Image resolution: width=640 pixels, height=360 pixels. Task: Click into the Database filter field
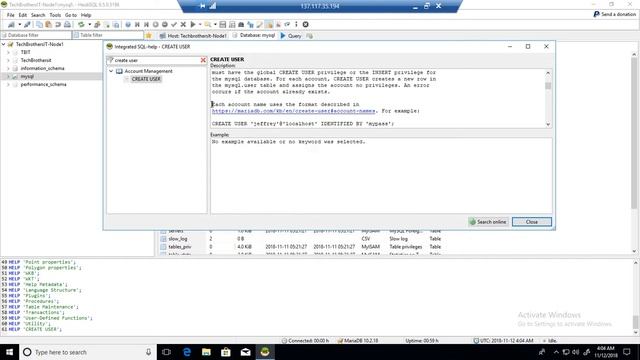tap(36, 35)
